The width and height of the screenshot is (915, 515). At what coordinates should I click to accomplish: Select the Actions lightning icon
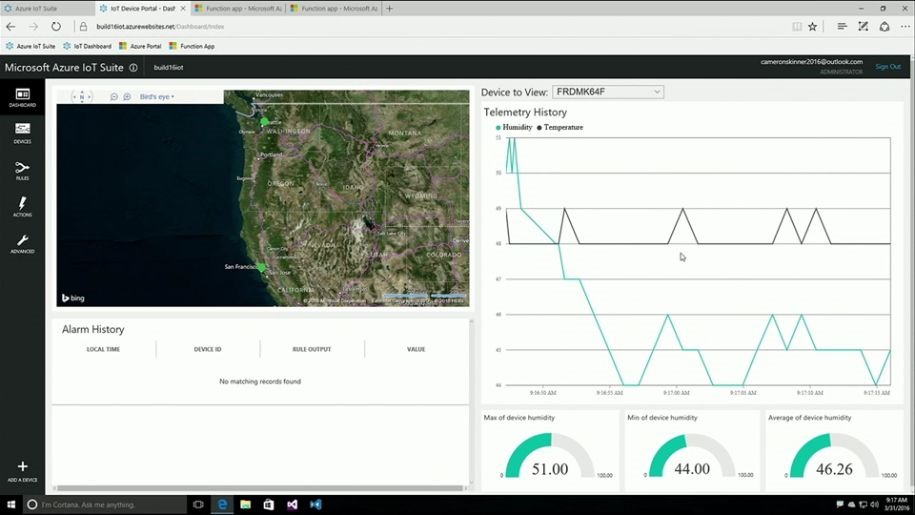click(22, 205)
